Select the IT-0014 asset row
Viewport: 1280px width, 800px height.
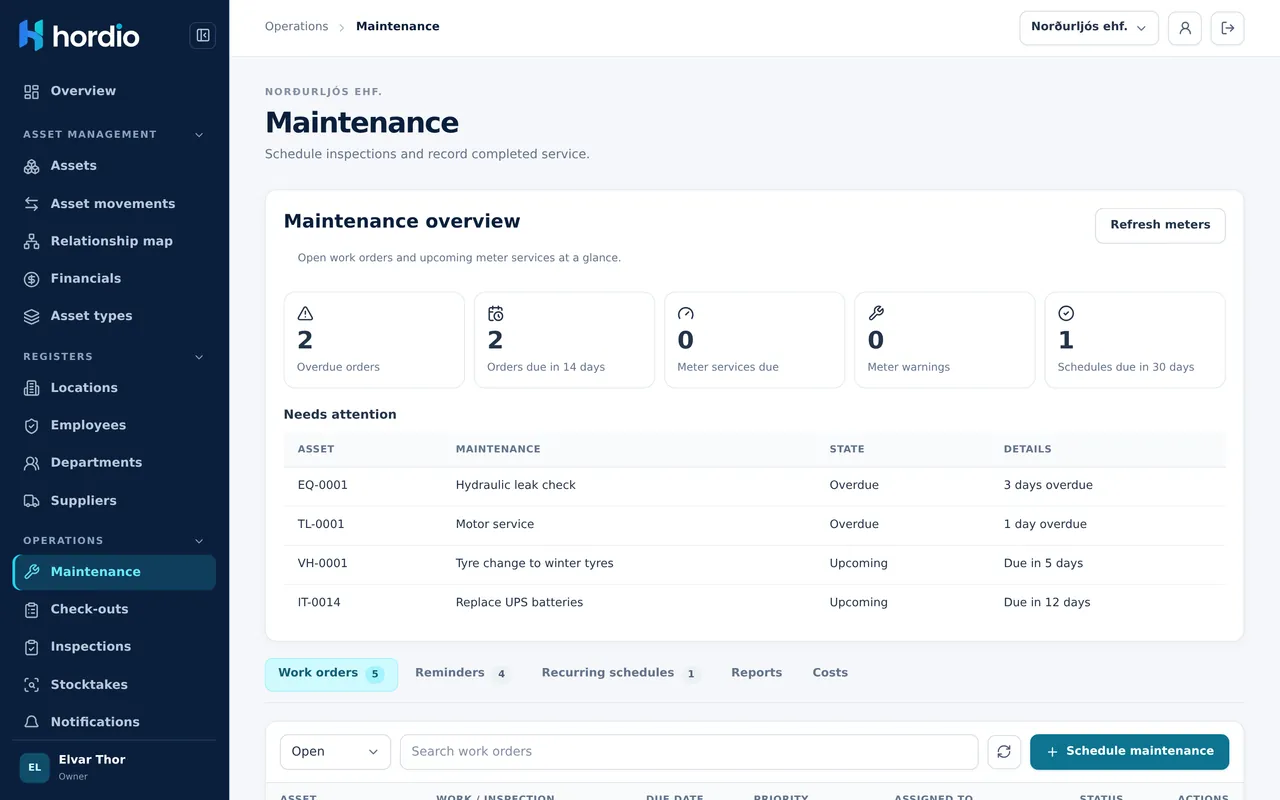coord(755,602)
